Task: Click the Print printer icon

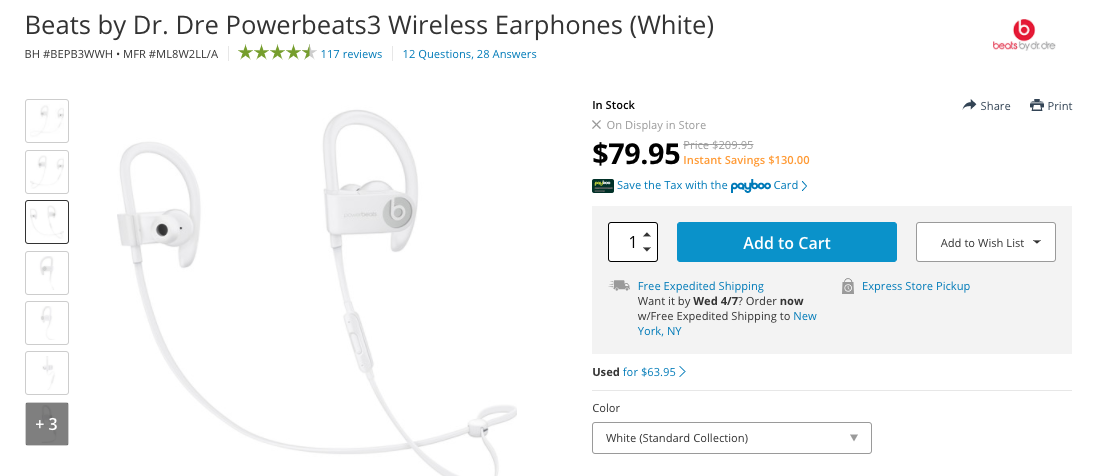Action: [1037, 105]
